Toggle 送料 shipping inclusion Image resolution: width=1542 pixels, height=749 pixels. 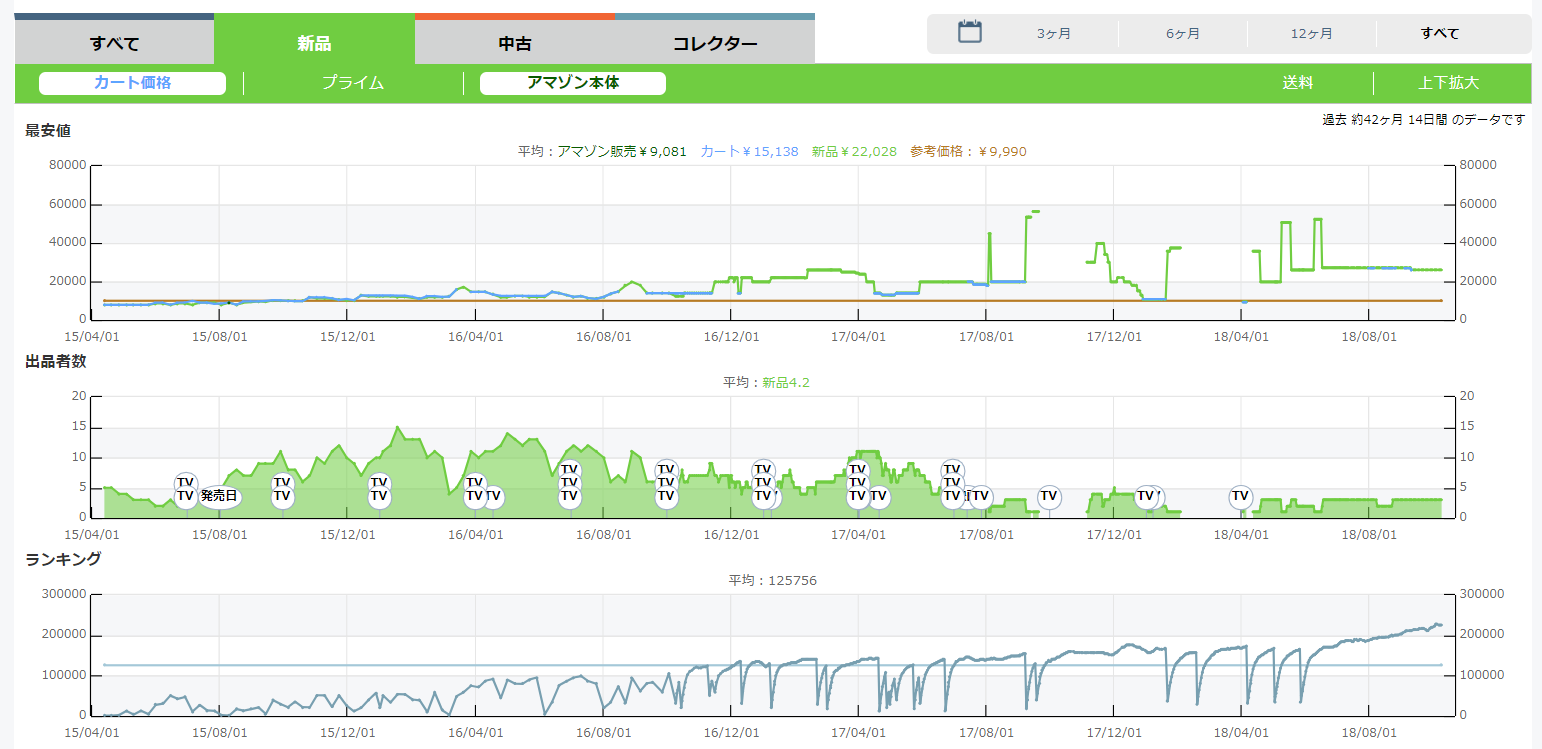pyautogui.click(x=1297, y=83)
